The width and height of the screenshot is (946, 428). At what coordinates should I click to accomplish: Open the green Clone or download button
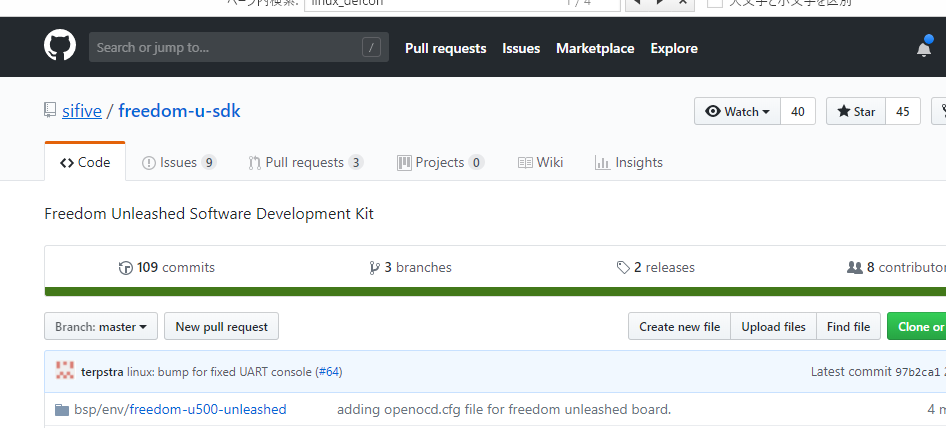point(916,327)
